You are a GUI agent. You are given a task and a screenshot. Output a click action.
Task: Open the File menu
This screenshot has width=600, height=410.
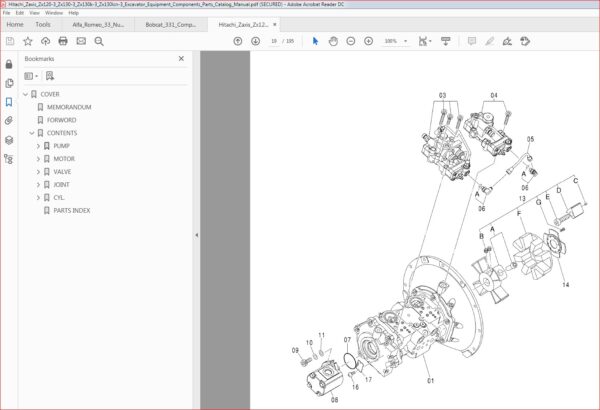[x=7, y=13]
